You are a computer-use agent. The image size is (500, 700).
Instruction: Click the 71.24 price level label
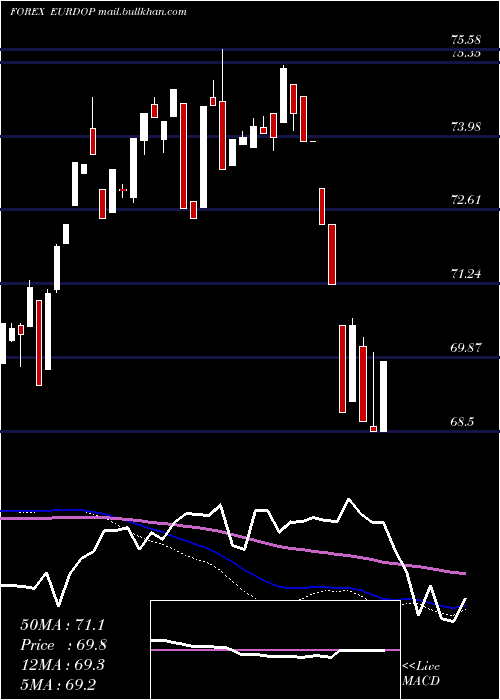[466, 274]
